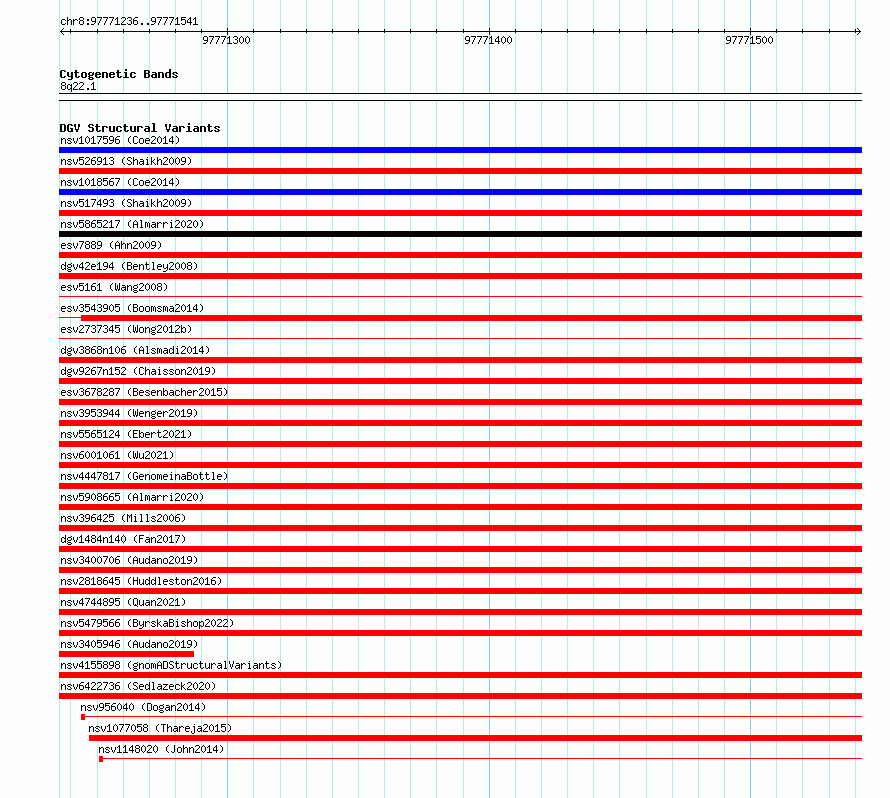Open nsv3400706 (Audano2019) label
890x798 pixels.
coord(129,560)
